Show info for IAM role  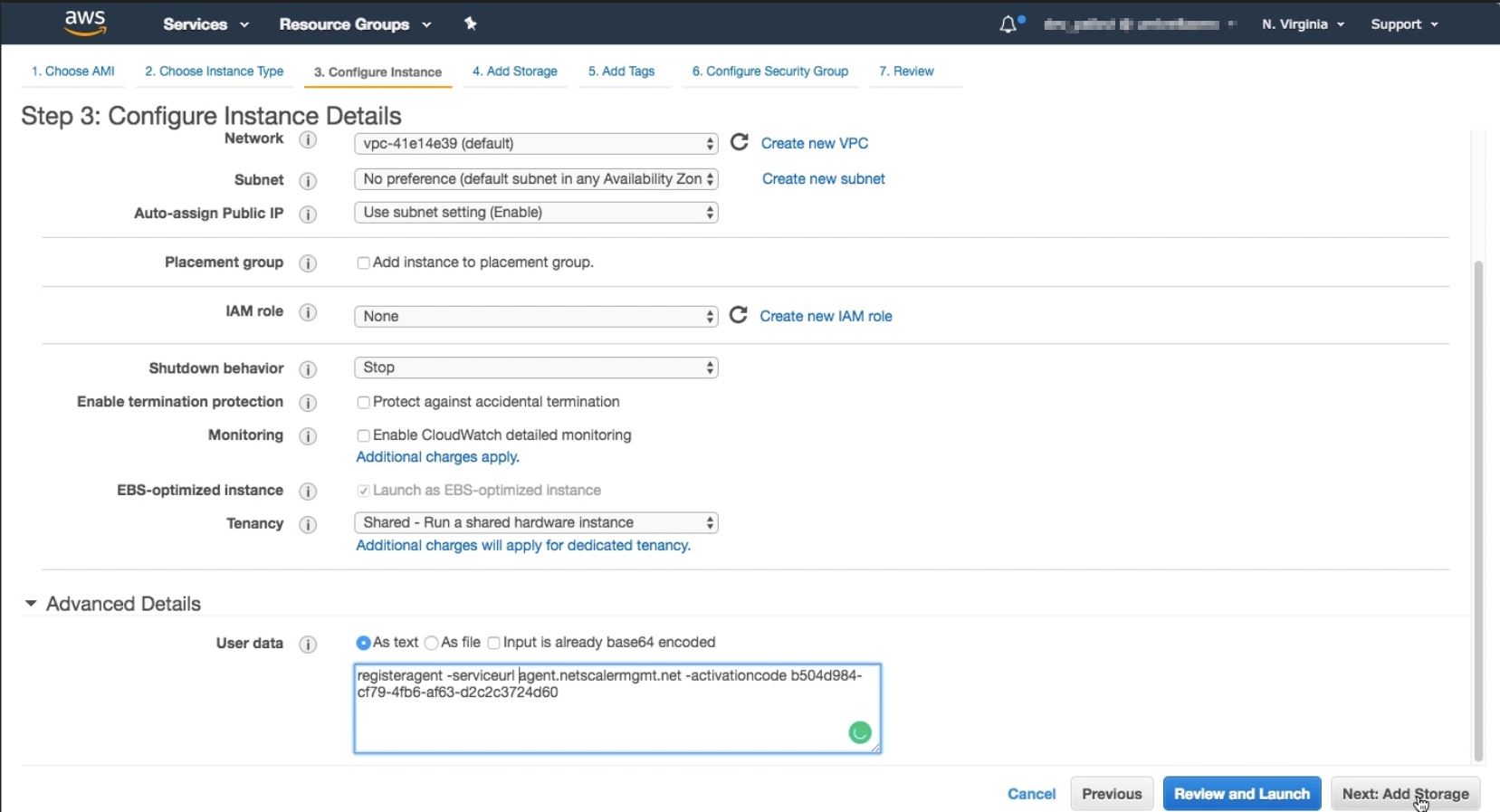(308, 312)
